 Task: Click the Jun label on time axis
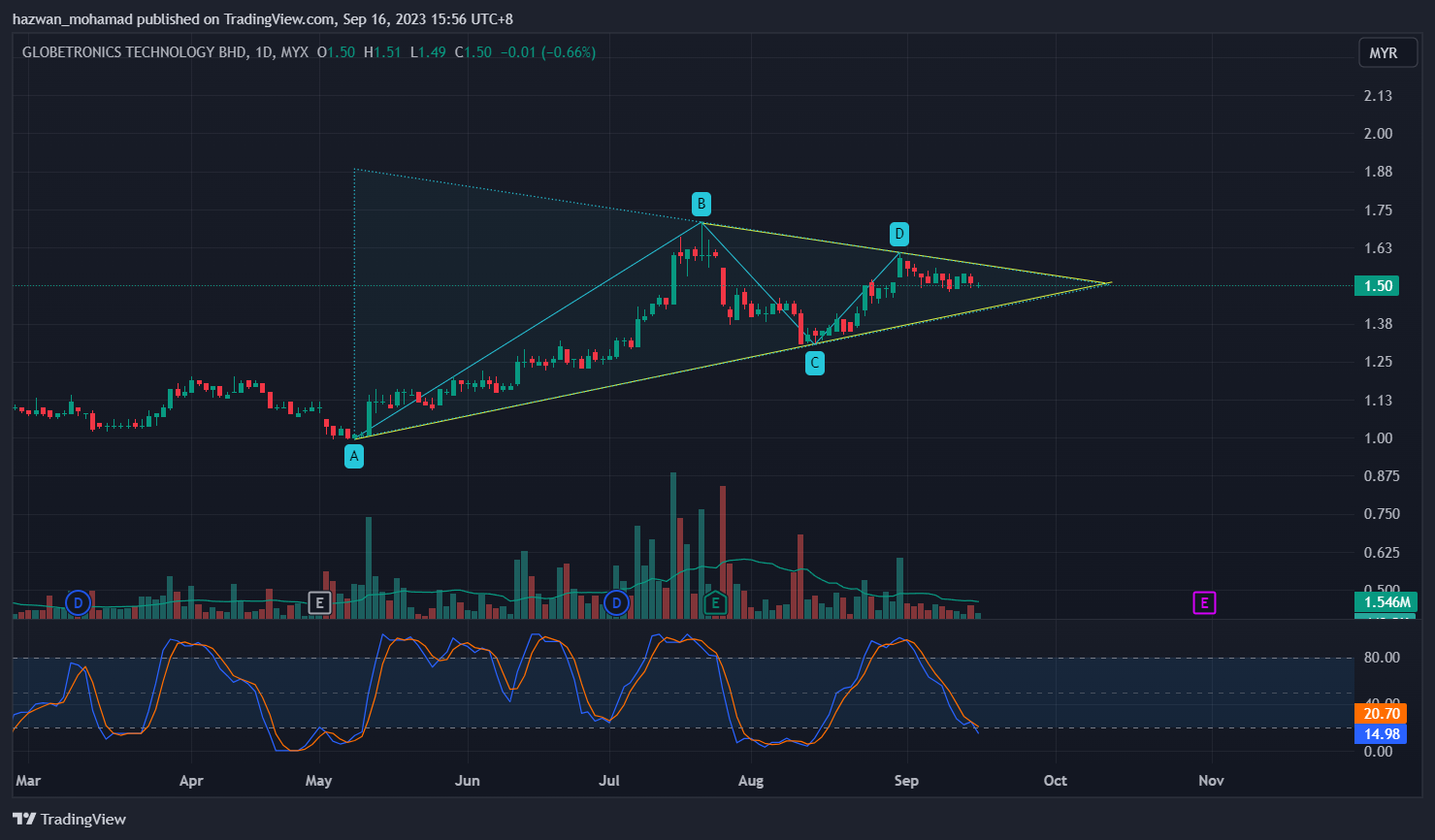click(x=468, y=781)
